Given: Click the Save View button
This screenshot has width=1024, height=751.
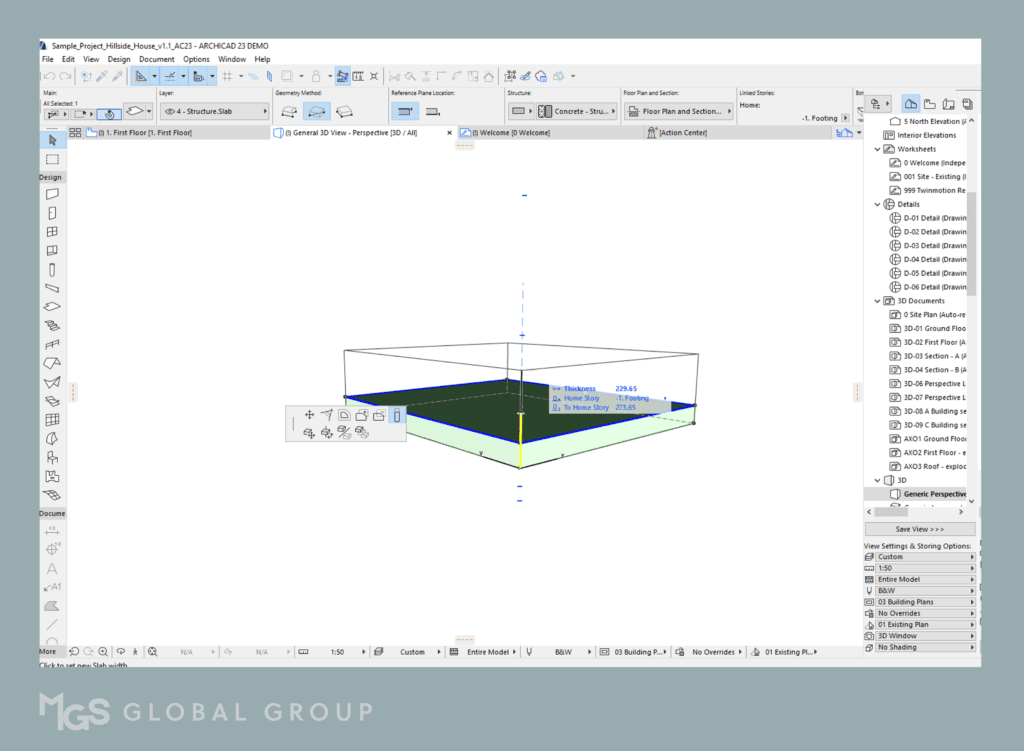Looking at the screenshot, I should [x=919, y=529].
